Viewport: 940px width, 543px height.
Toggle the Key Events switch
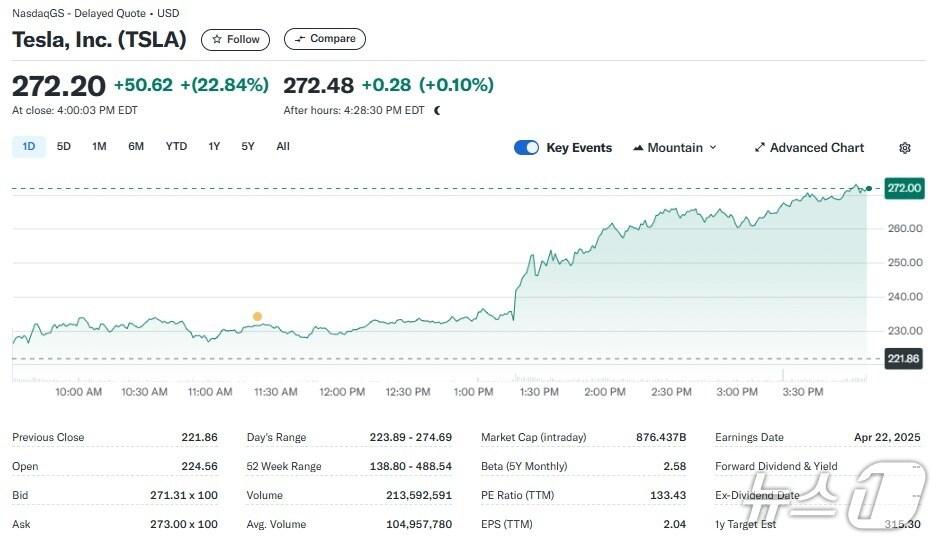526,148
